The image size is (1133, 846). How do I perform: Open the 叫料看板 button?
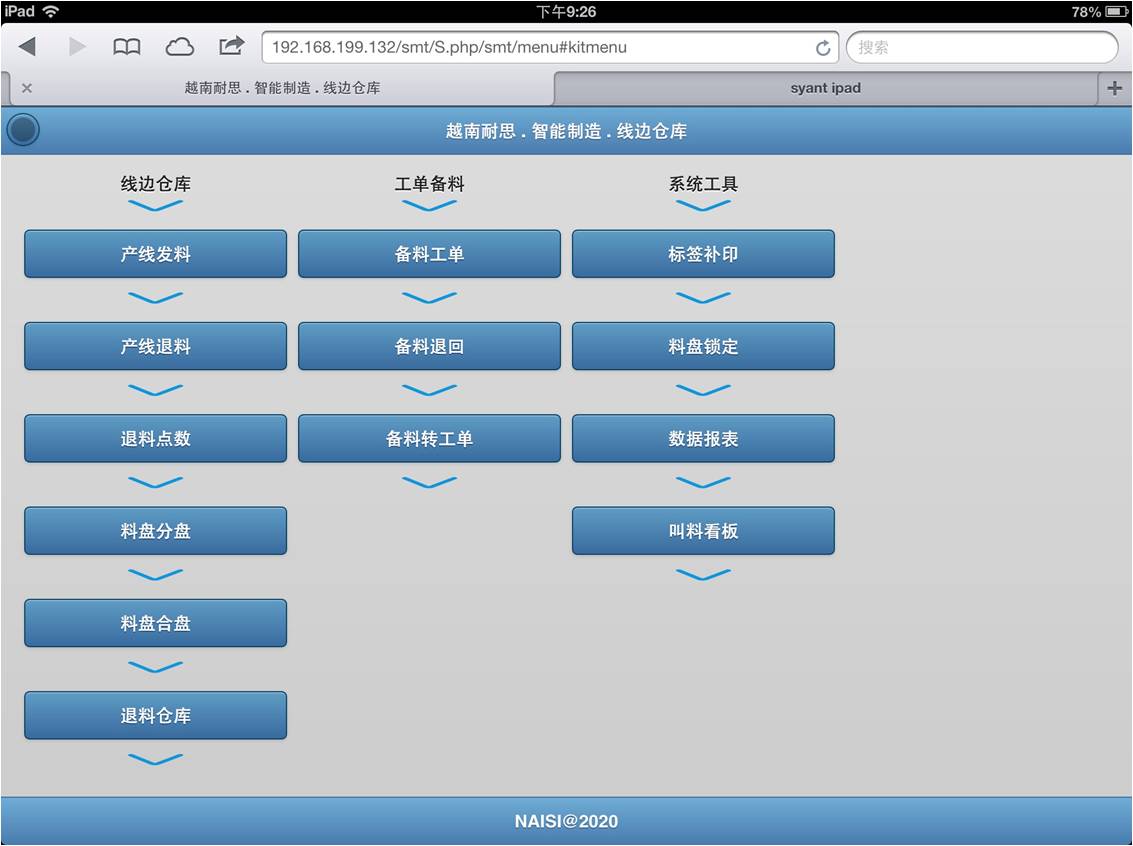703,531
